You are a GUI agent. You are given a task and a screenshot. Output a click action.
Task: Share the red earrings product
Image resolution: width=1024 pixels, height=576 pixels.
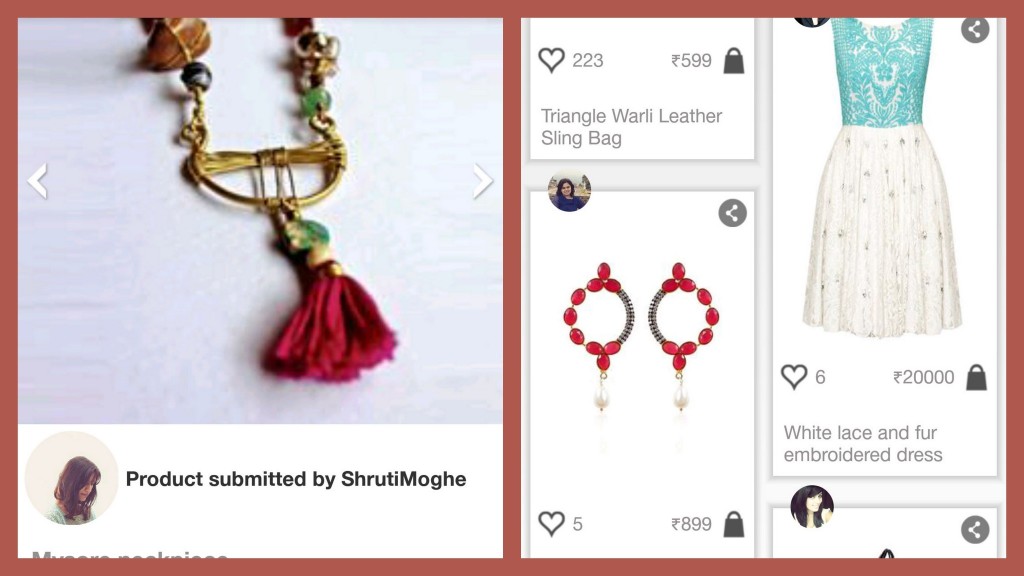click(x=732, y=213)
